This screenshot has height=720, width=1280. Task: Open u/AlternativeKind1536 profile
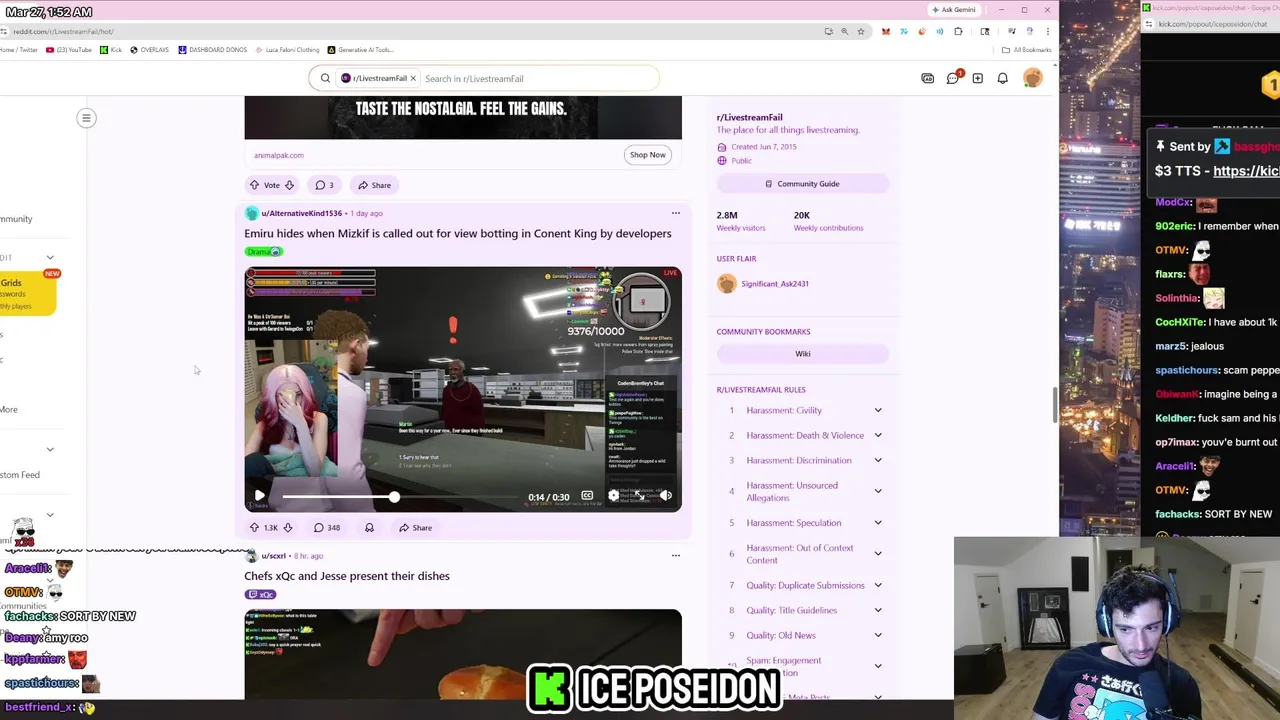coord(301,213)
